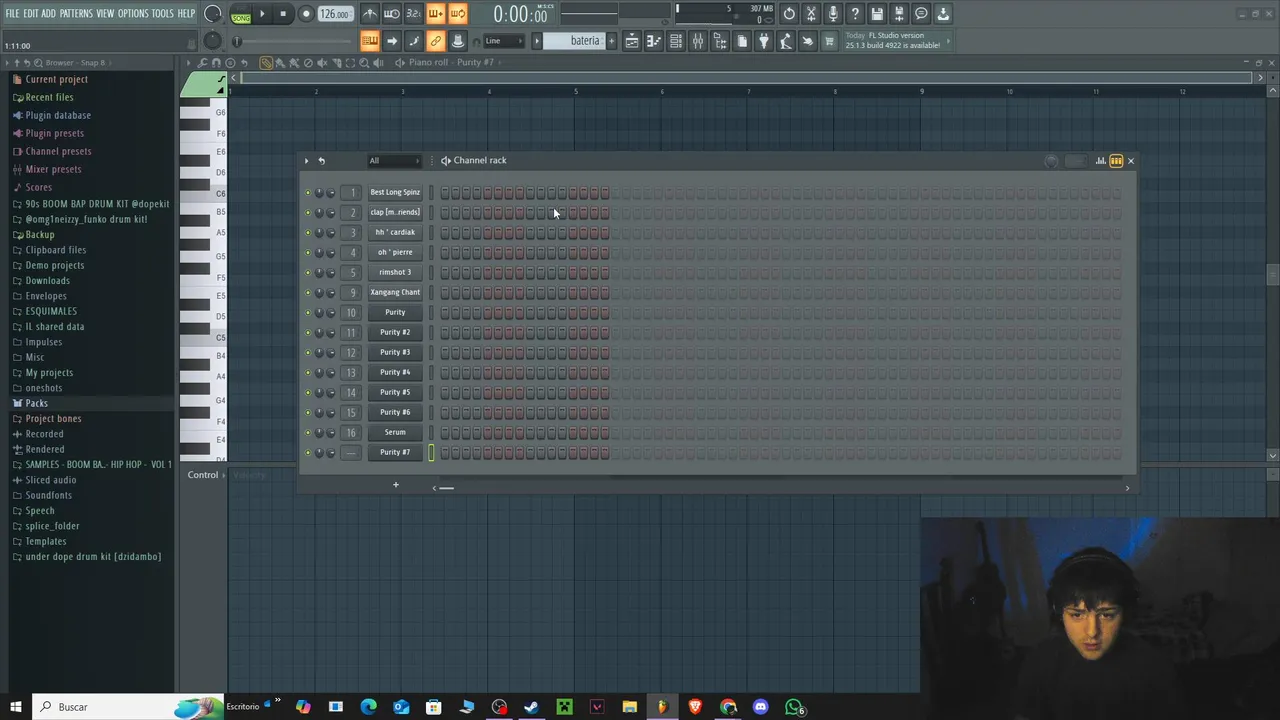1280x720 pixels.
Task: Open the graph editor in Channel rack
Action: tap(1100, 161)
